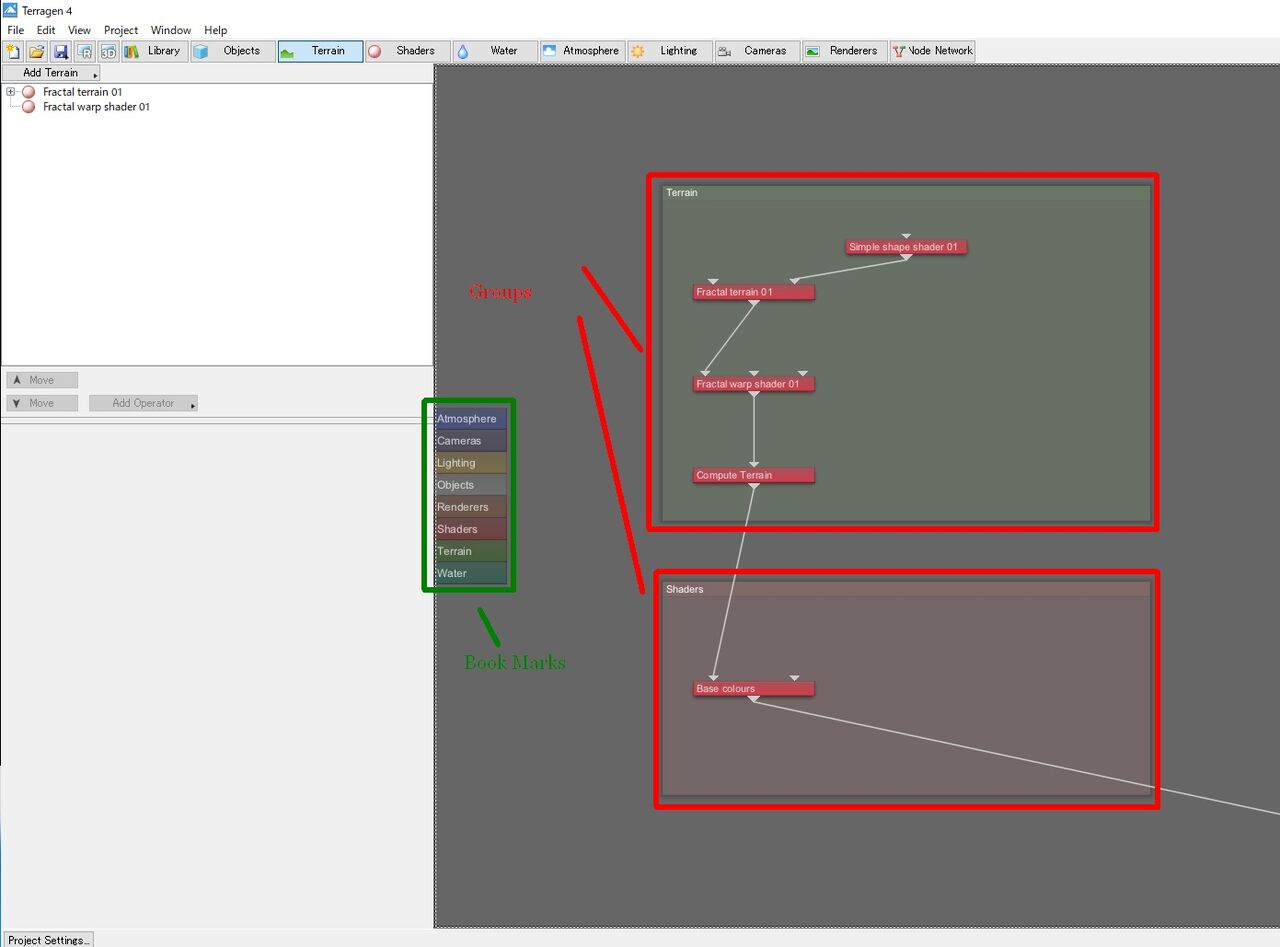Click the Shaders group title bar

906,589
